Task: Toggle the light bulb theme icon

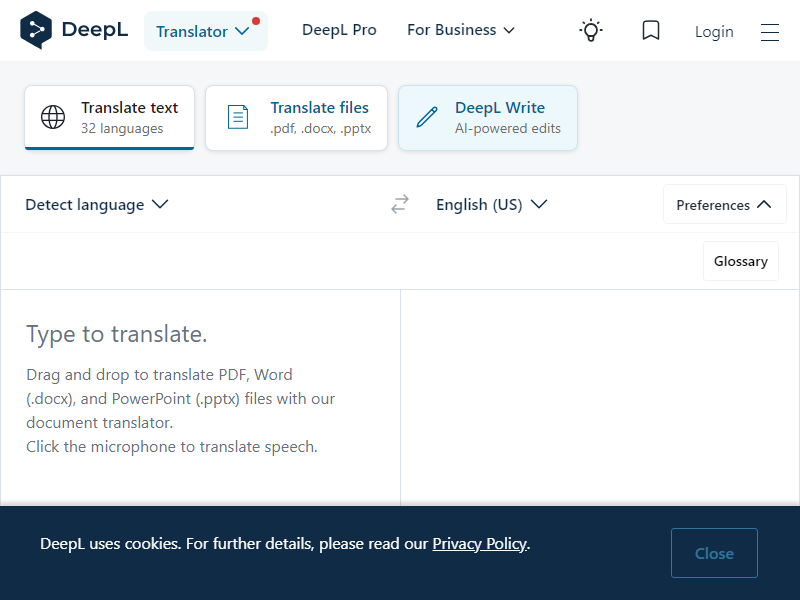Action: 591,31
